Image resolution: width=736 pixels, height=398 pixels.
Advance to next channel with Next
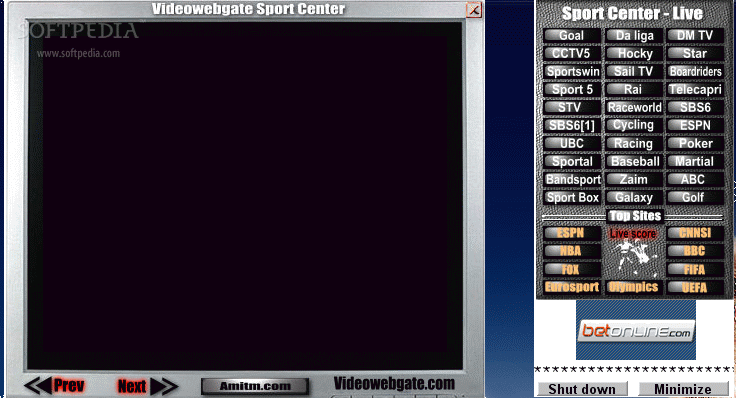147,386
